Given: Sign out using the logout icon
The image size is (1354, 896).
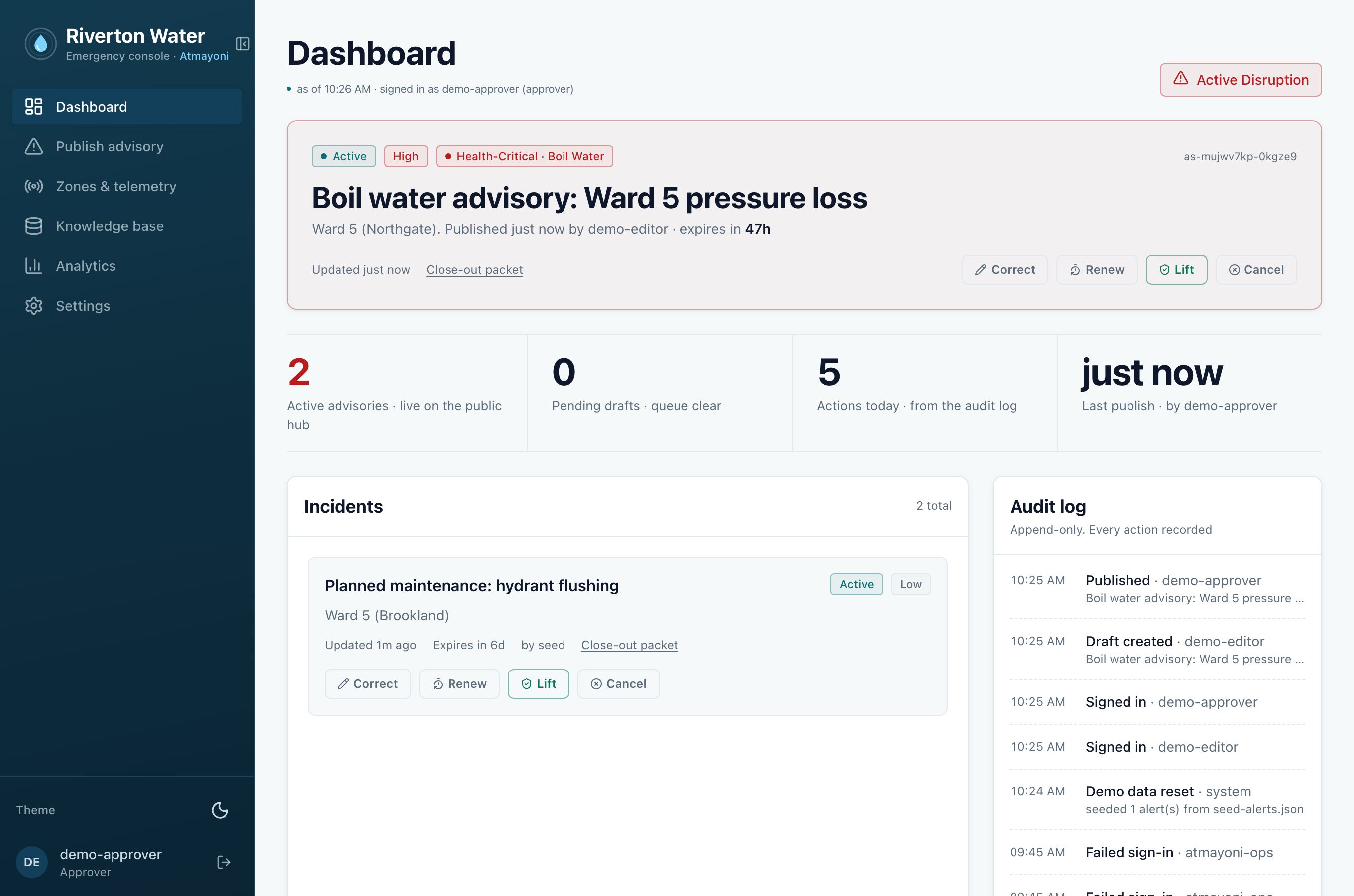Looking at the screenshot, I should point(224,862).
